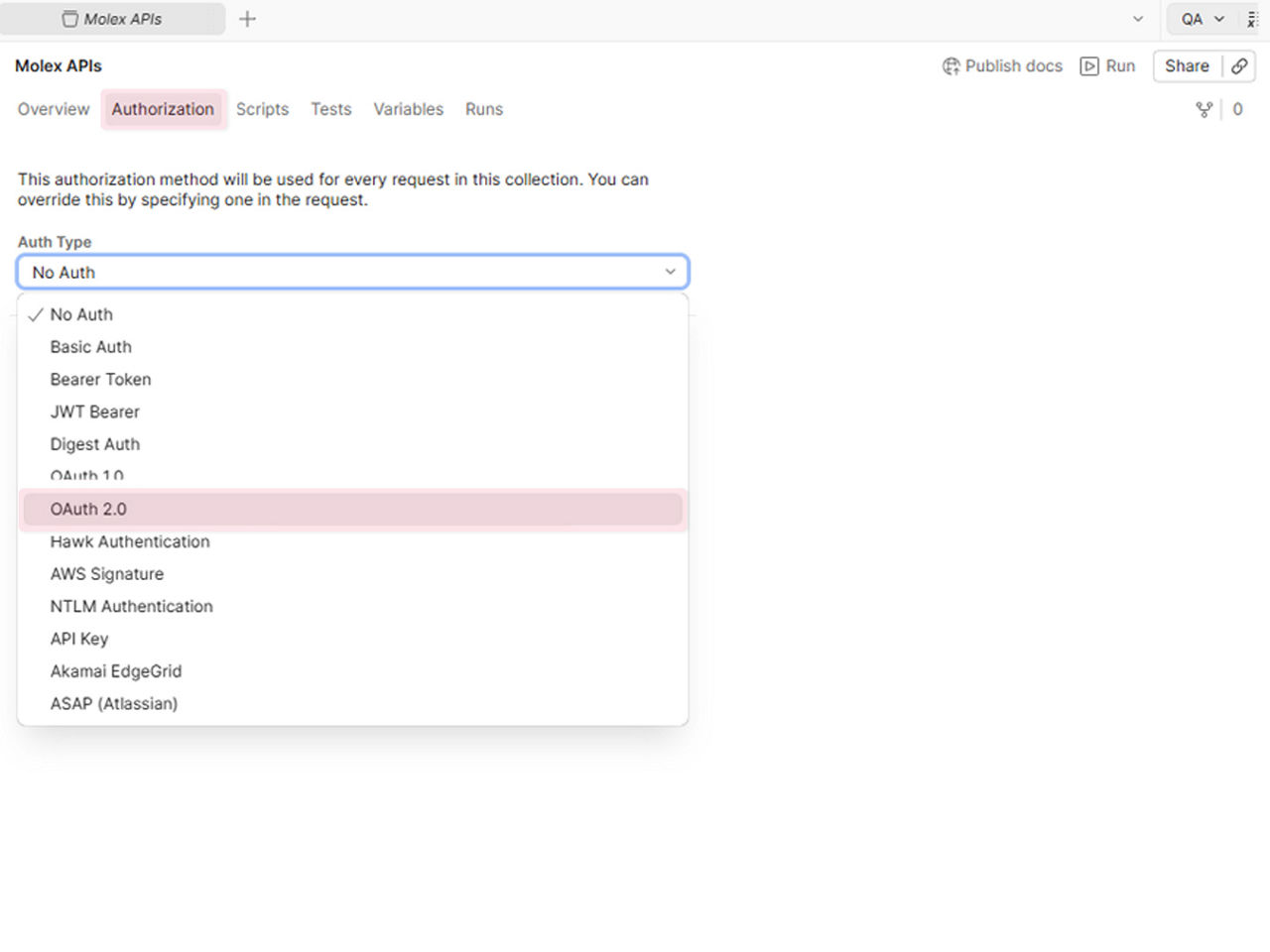Switch to the Runs tab
Image resolution: width=1270 pixels, height=952 pixels.
[x=484, y=109]
